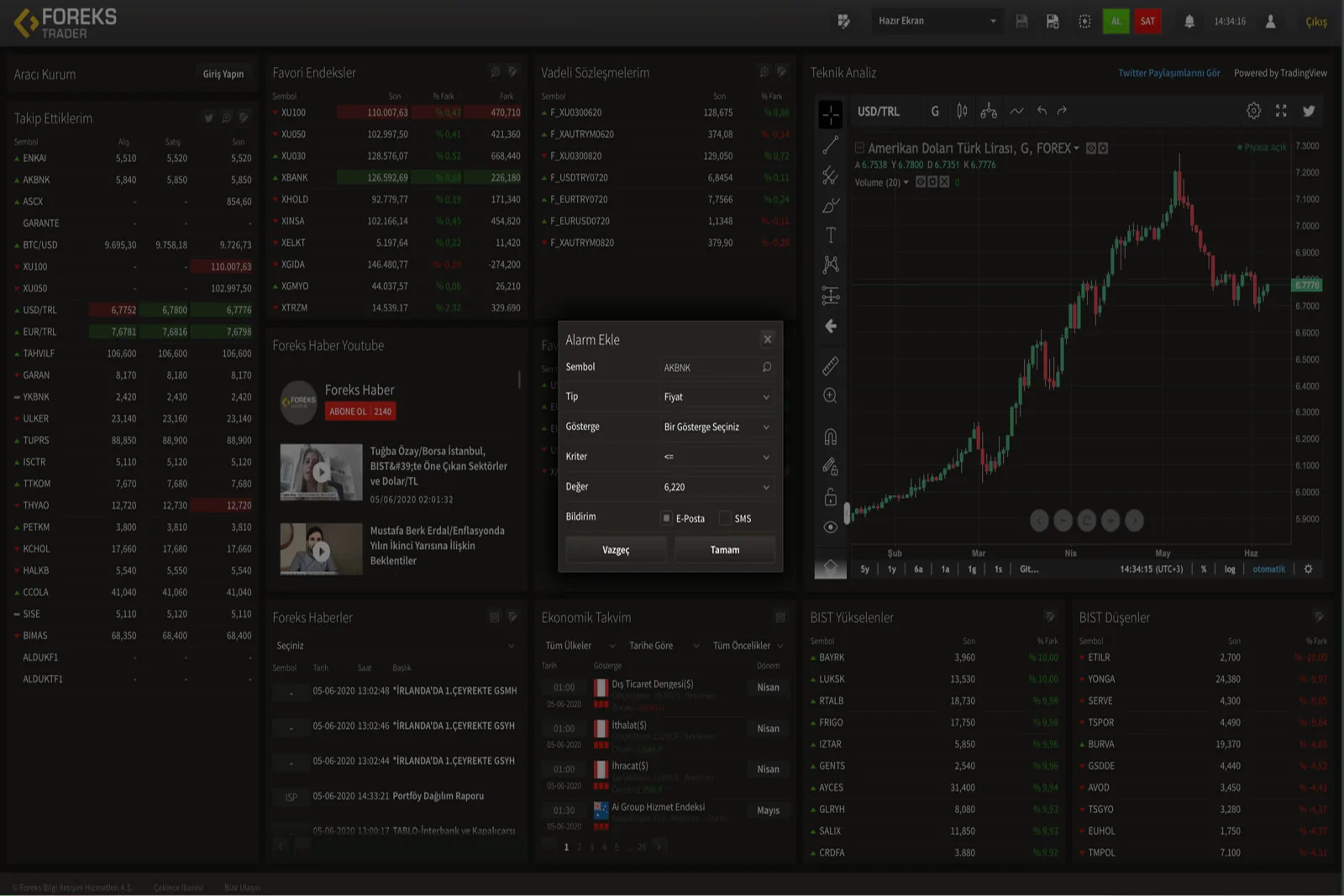
Task: Confirm the alarm with Tamam button
Action: pyautogui.click(x=724, y=550)
